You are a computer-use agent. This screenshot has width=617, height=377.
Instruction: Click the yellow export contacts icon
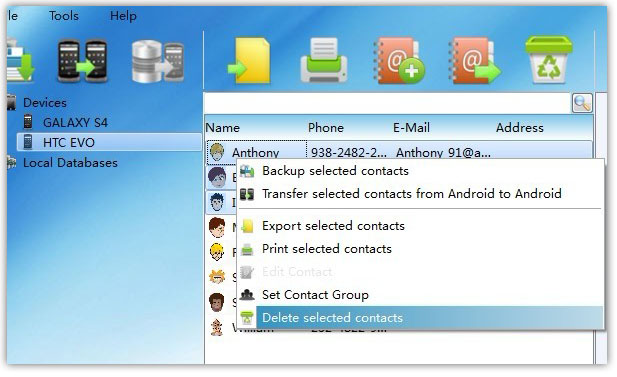click(x=249, y=60)
